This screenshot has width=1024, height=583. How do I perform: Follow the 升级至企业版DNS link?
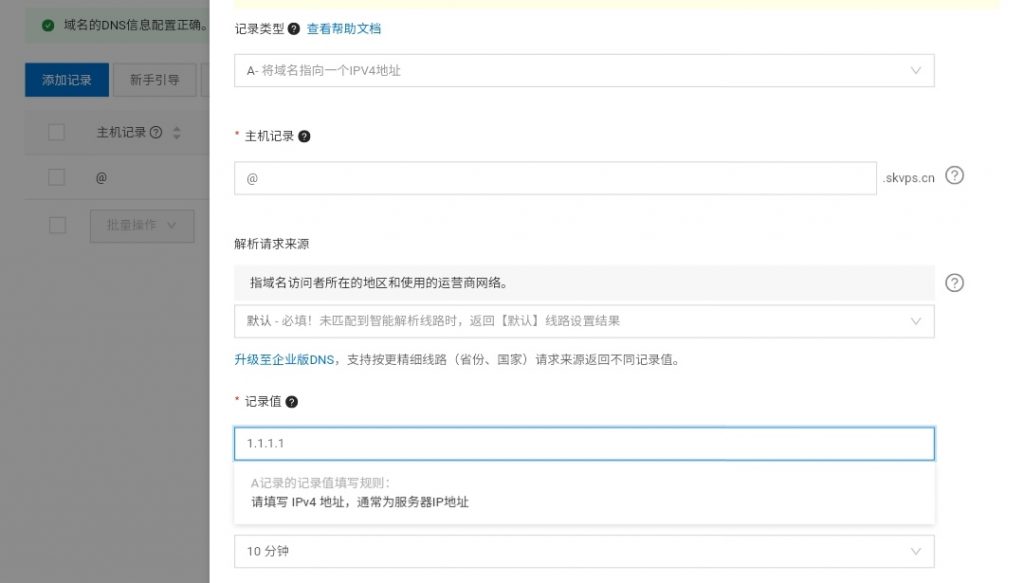284,360
